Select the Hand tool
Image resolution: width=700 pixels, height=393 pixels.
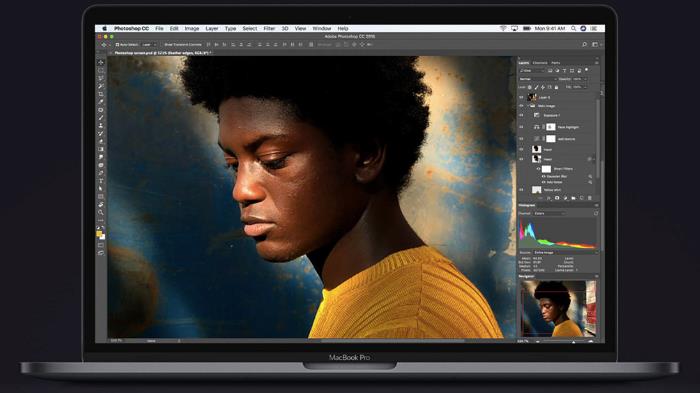(101, 204)
